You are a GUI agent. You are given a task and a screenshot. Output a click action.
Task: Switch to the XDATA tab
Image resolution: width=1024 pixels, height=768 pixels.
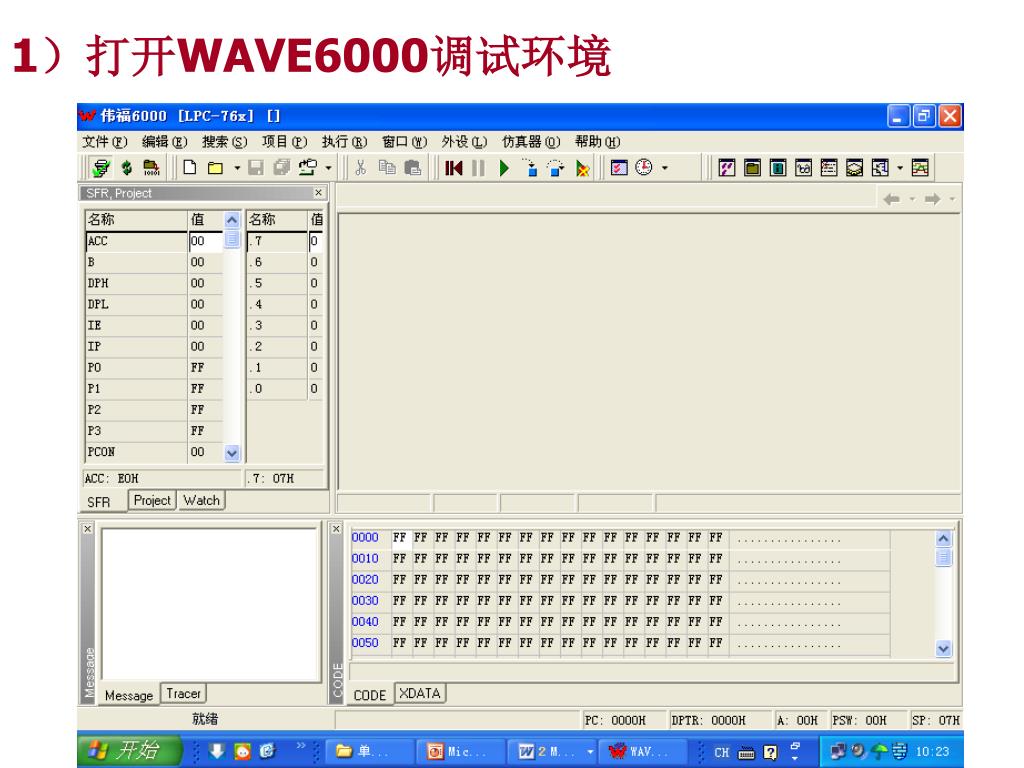pos(420,694)
